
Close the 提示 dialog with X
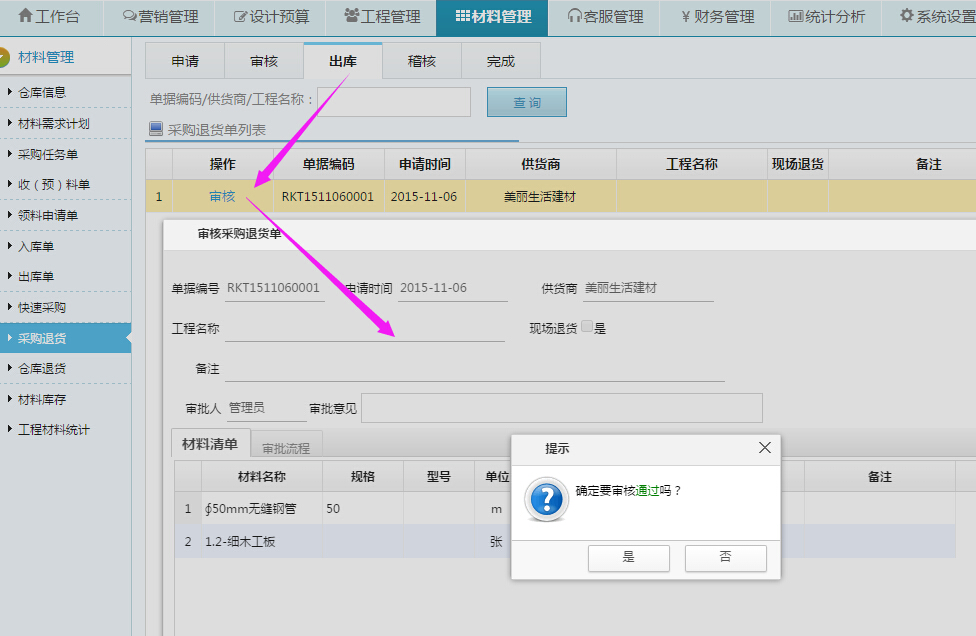765,448
